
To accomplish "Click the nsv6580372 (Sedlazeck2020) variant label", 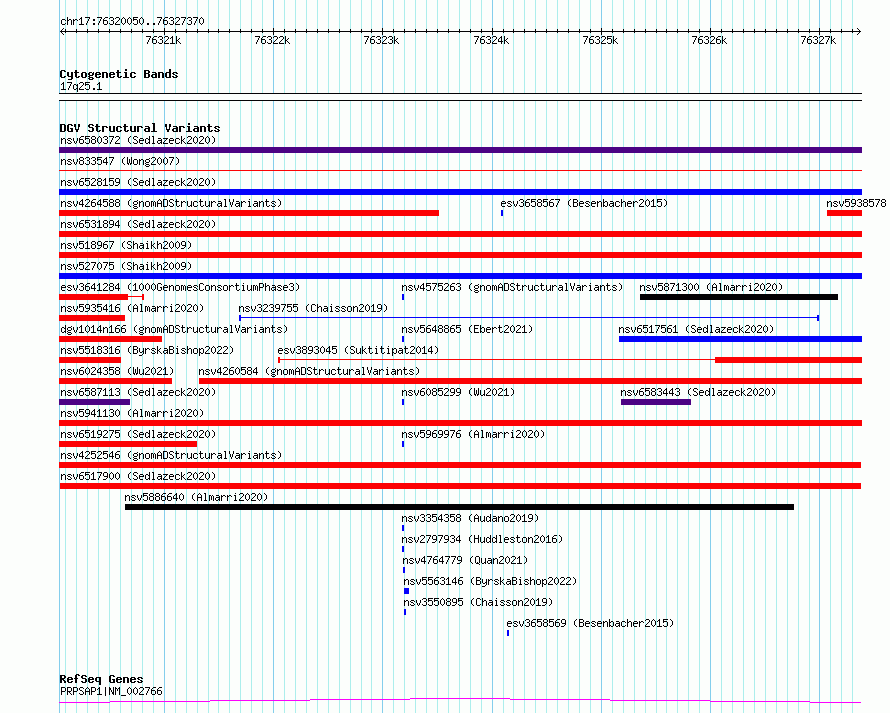I will pyautogui.click(x=138, y=140).
